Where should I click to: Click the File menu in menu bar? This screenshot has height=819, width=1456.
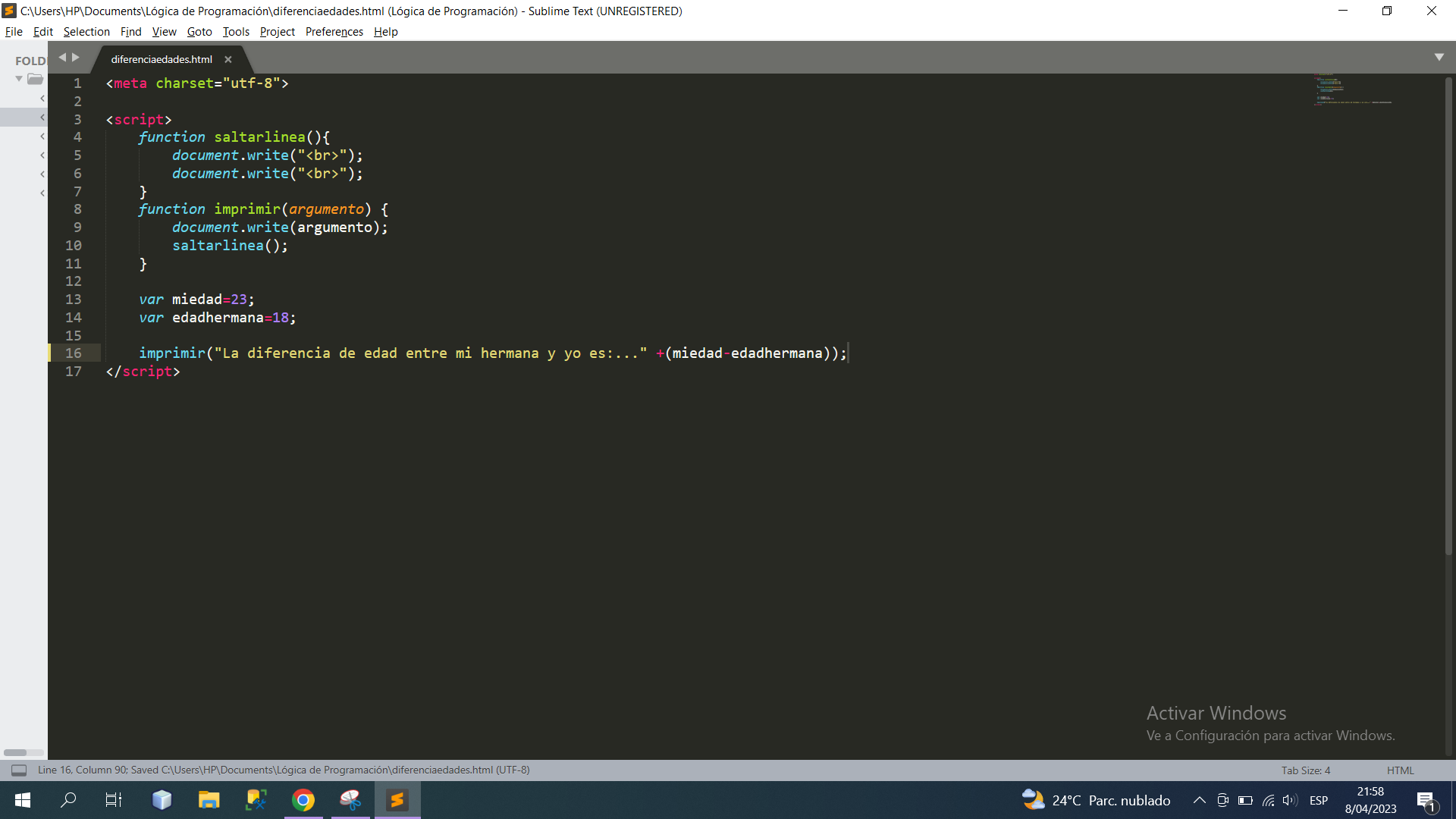[x=13, y=31]
